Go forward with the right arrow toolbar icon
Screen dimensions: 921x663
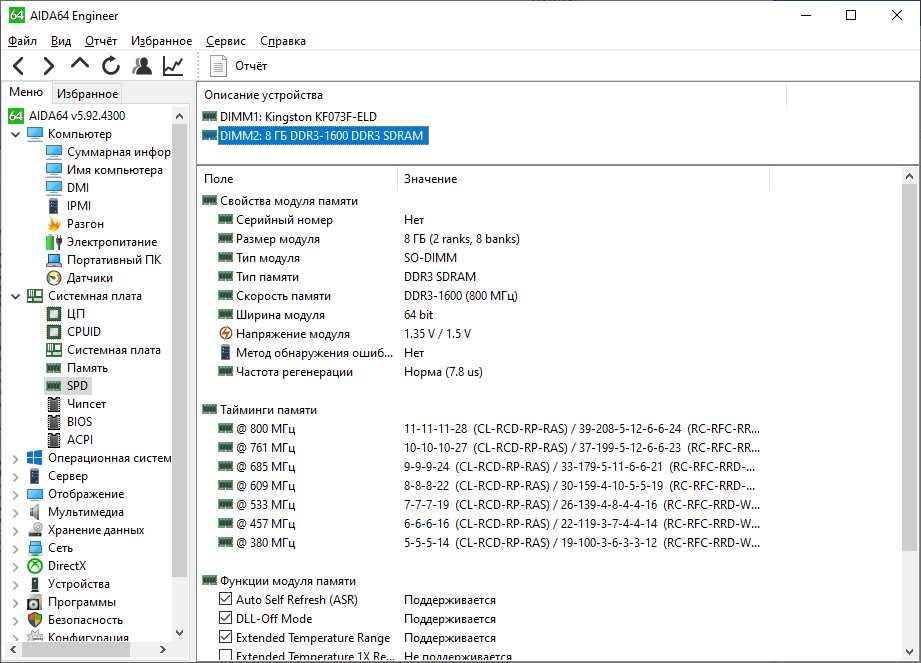[x=49, y=66]
